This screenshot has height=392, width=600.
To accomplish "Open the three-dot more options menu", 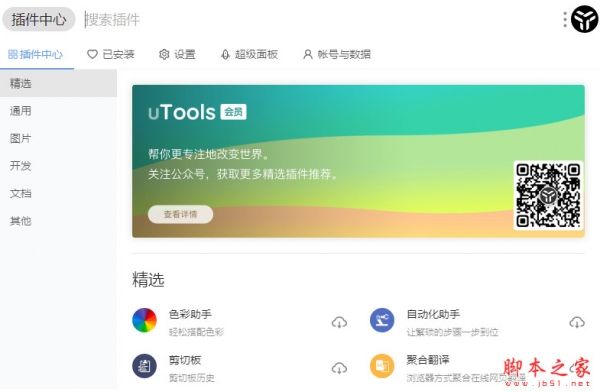I will tap(565, 19).
